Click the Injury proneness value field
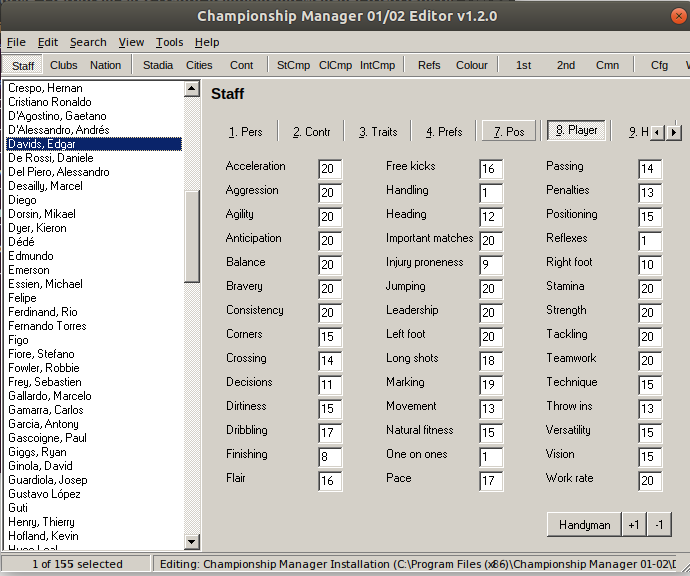This screenshot has height=576, width=690. tap(491, 264)
